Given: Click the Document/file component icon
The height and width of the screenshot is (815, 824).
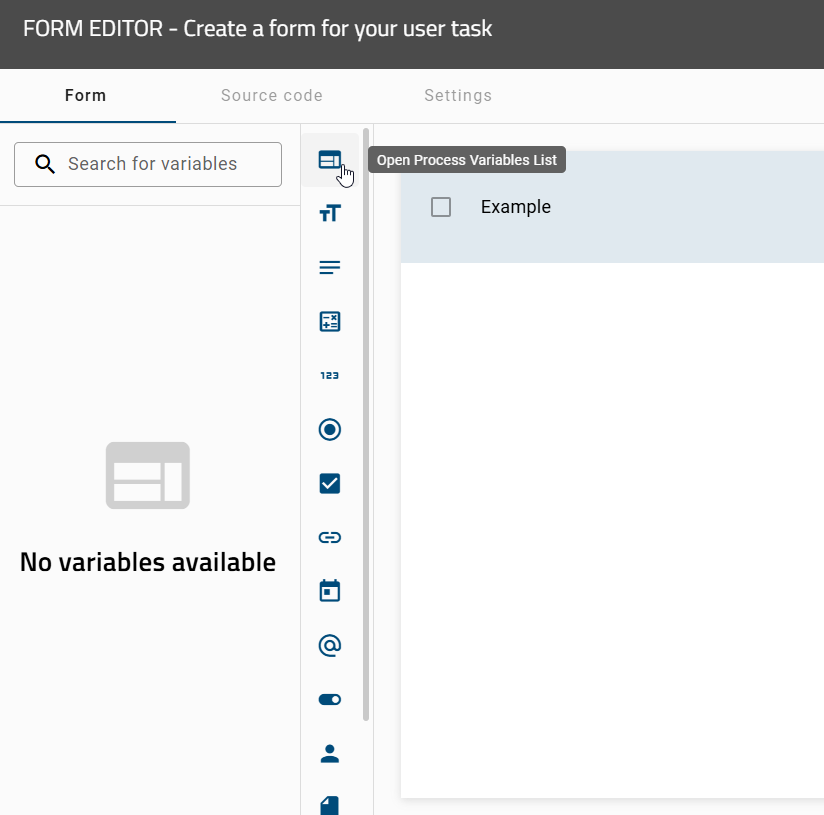Looking at the screenshot, I should pos(330,804).
